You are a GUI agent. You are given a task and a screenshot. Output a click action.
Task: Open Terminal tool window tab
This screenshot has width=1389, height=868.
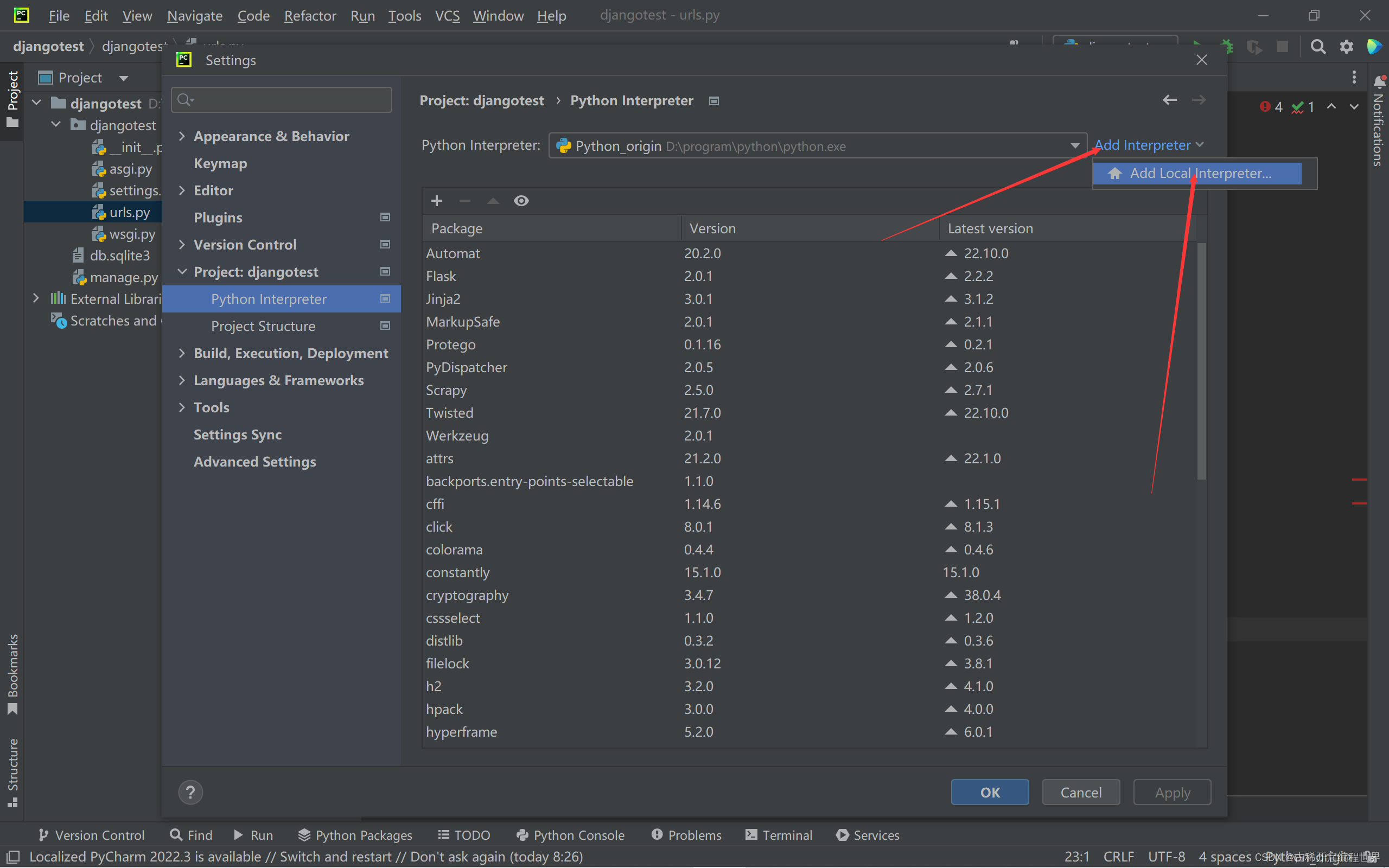click(x=778, y=835)
